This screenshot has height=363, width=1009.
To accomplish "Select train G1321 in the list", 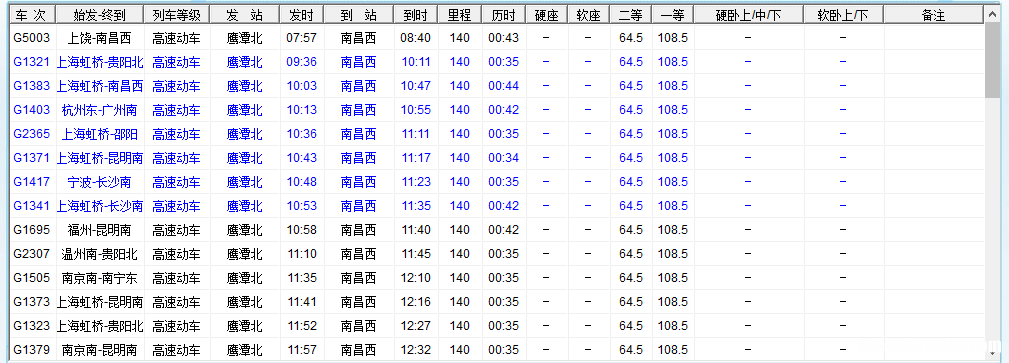I will click(497, 62).
